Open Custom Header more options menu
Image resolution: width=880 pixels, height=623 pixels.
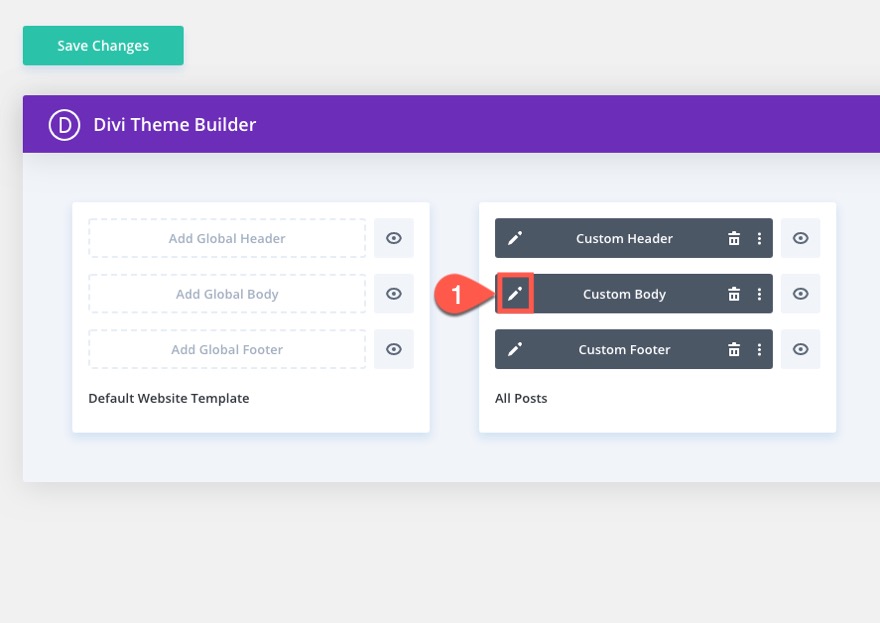tap(759, 238)
